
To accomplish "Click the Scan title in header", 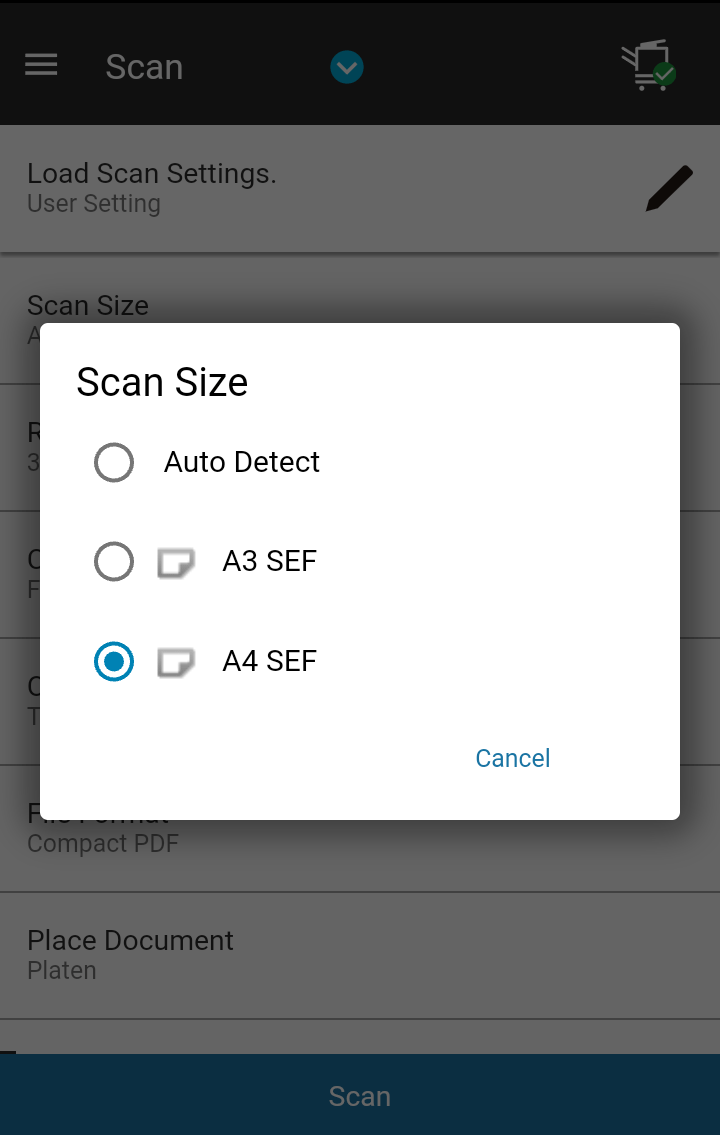I will (x=144, y=67).
